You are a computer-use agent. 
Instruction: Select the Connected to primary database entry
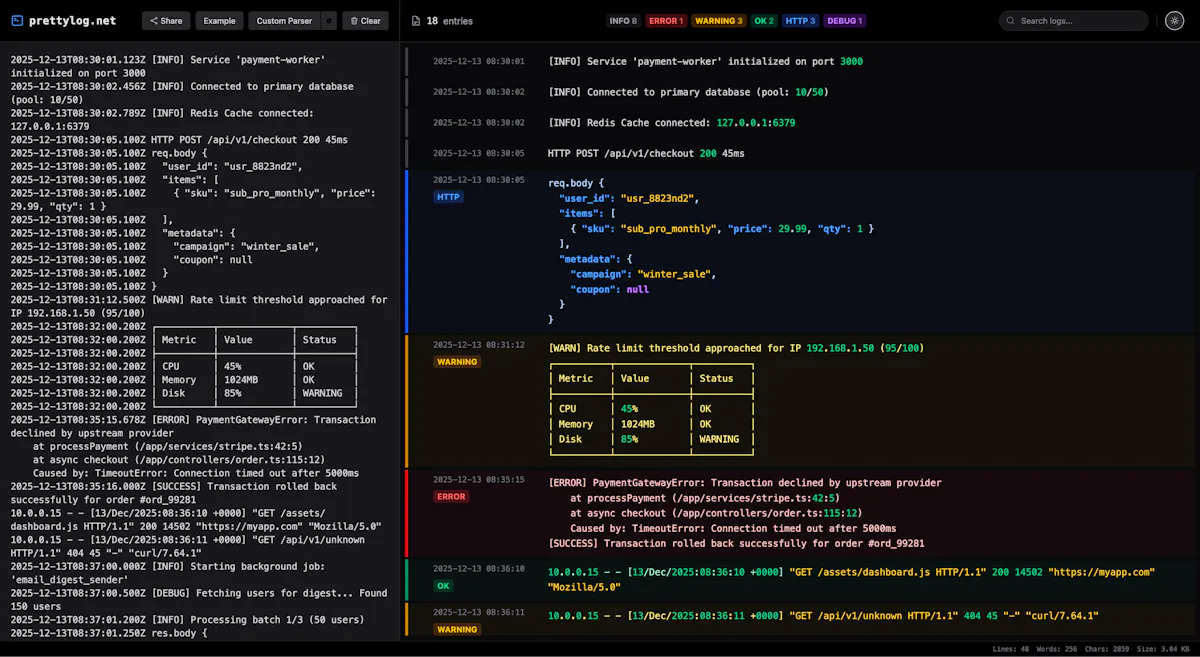tap(802, 92)
